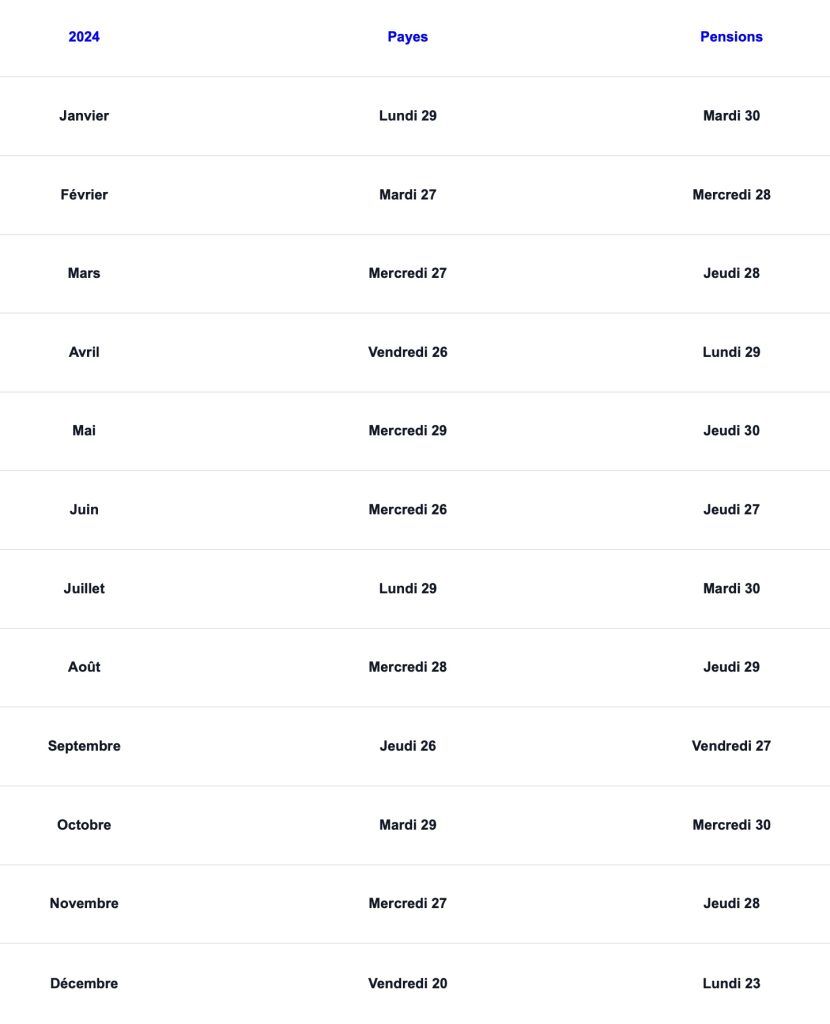Click the Payes column header

[x=408, y=37]
